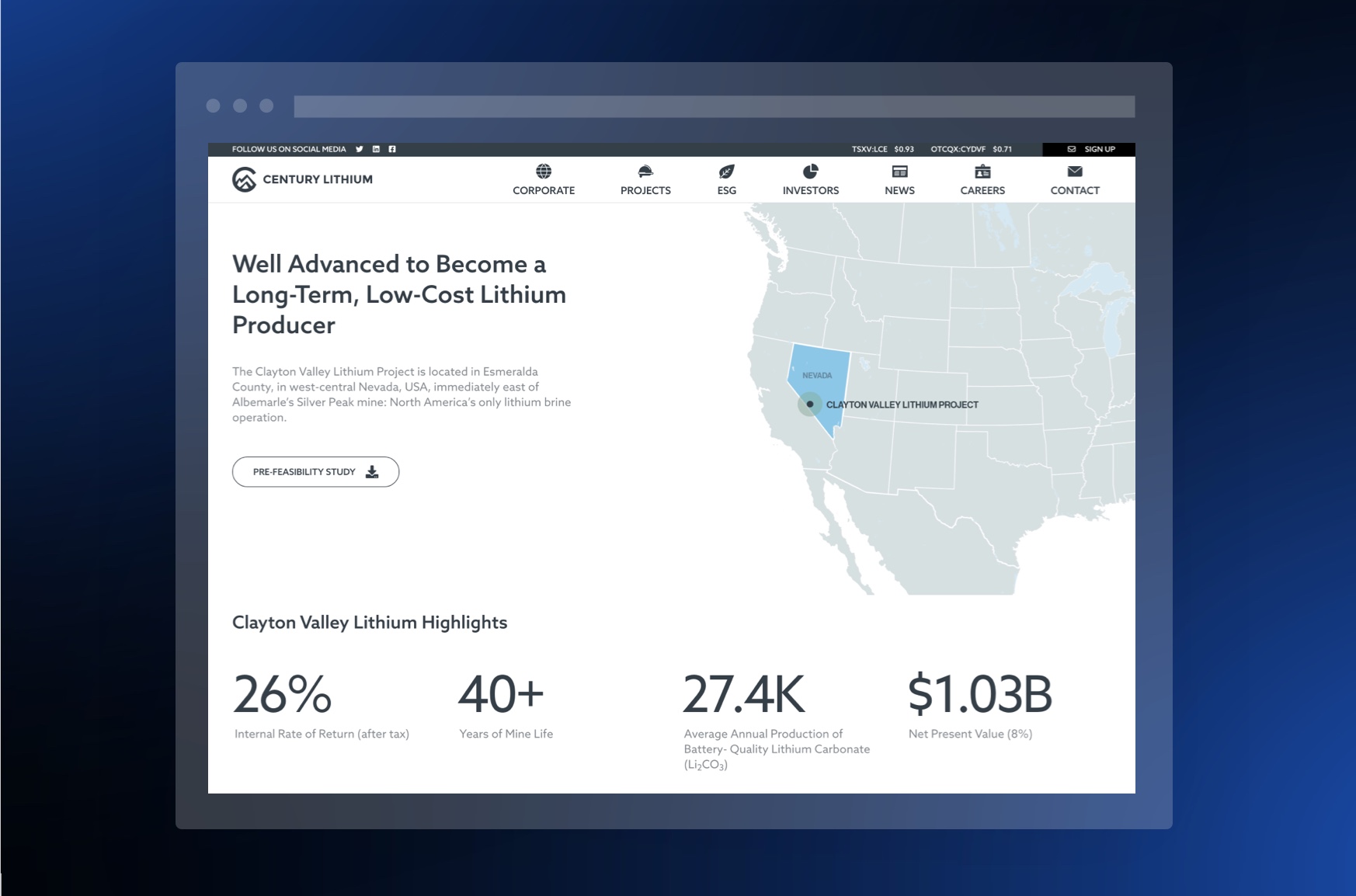Click the first browser window dot

click(214, 106)
